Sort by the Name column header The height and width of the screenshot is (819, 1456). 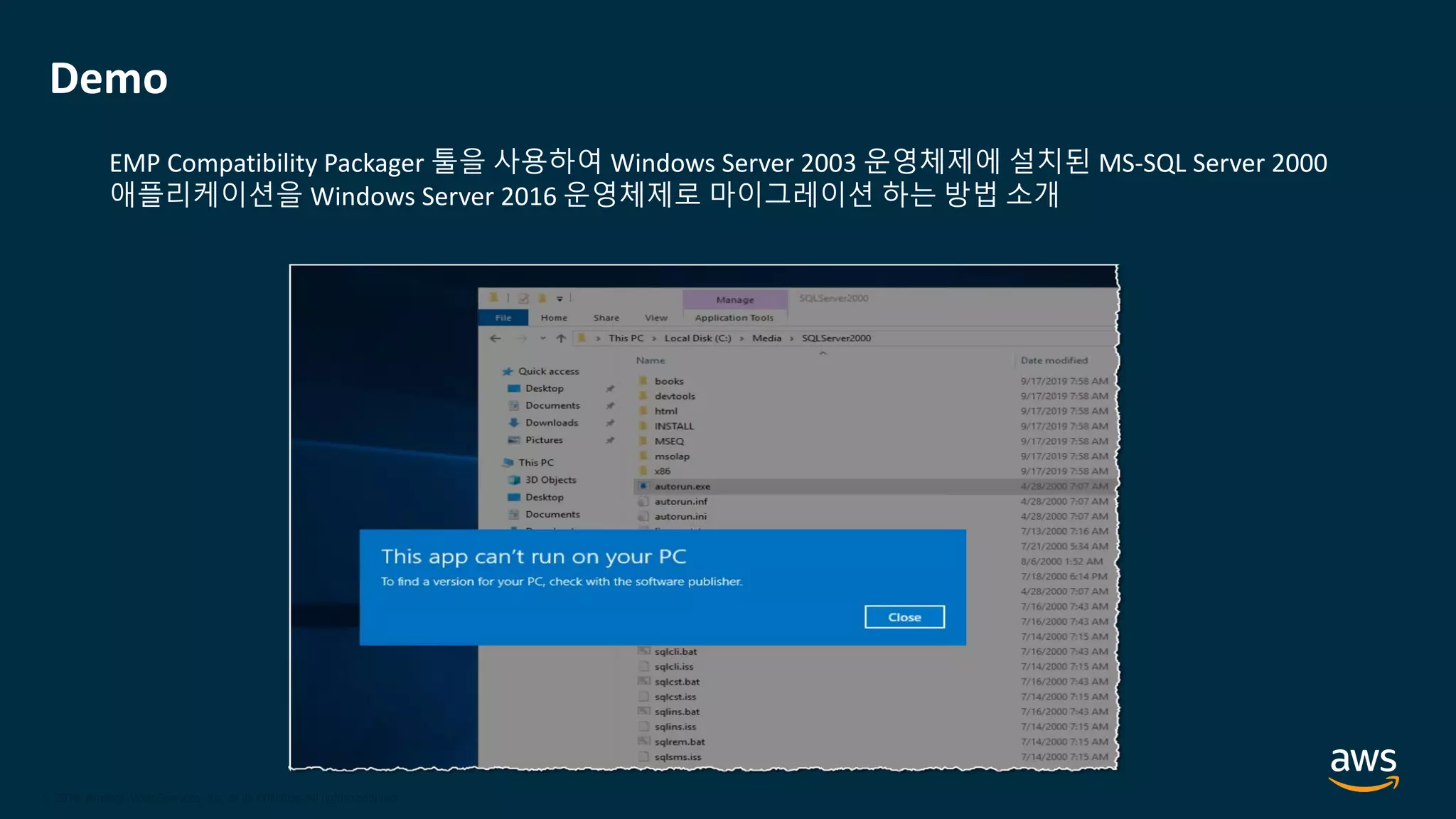pos(651,360)
